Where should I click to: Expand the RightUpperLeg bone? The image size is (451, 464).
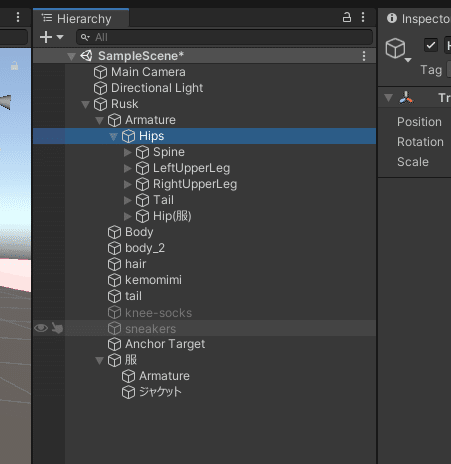pyautogui.click(x=127, y=184)
